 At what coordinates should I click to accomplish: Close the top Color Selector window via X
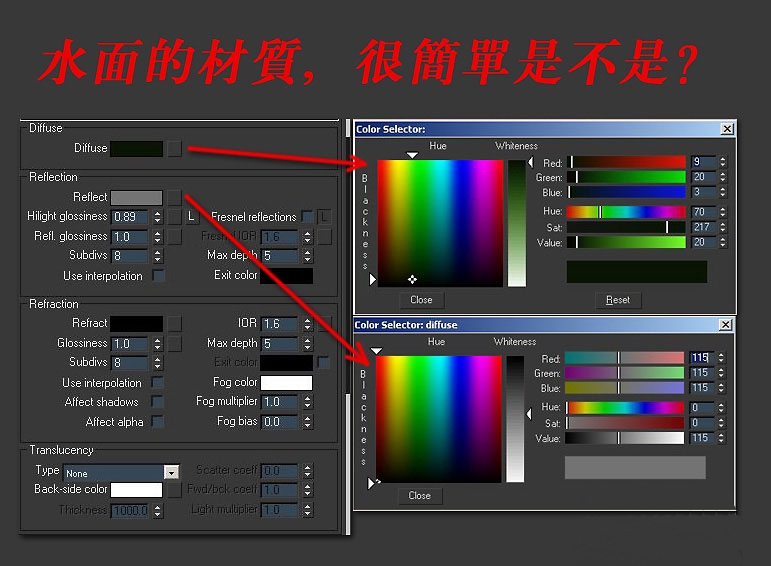tap(727, 129)
